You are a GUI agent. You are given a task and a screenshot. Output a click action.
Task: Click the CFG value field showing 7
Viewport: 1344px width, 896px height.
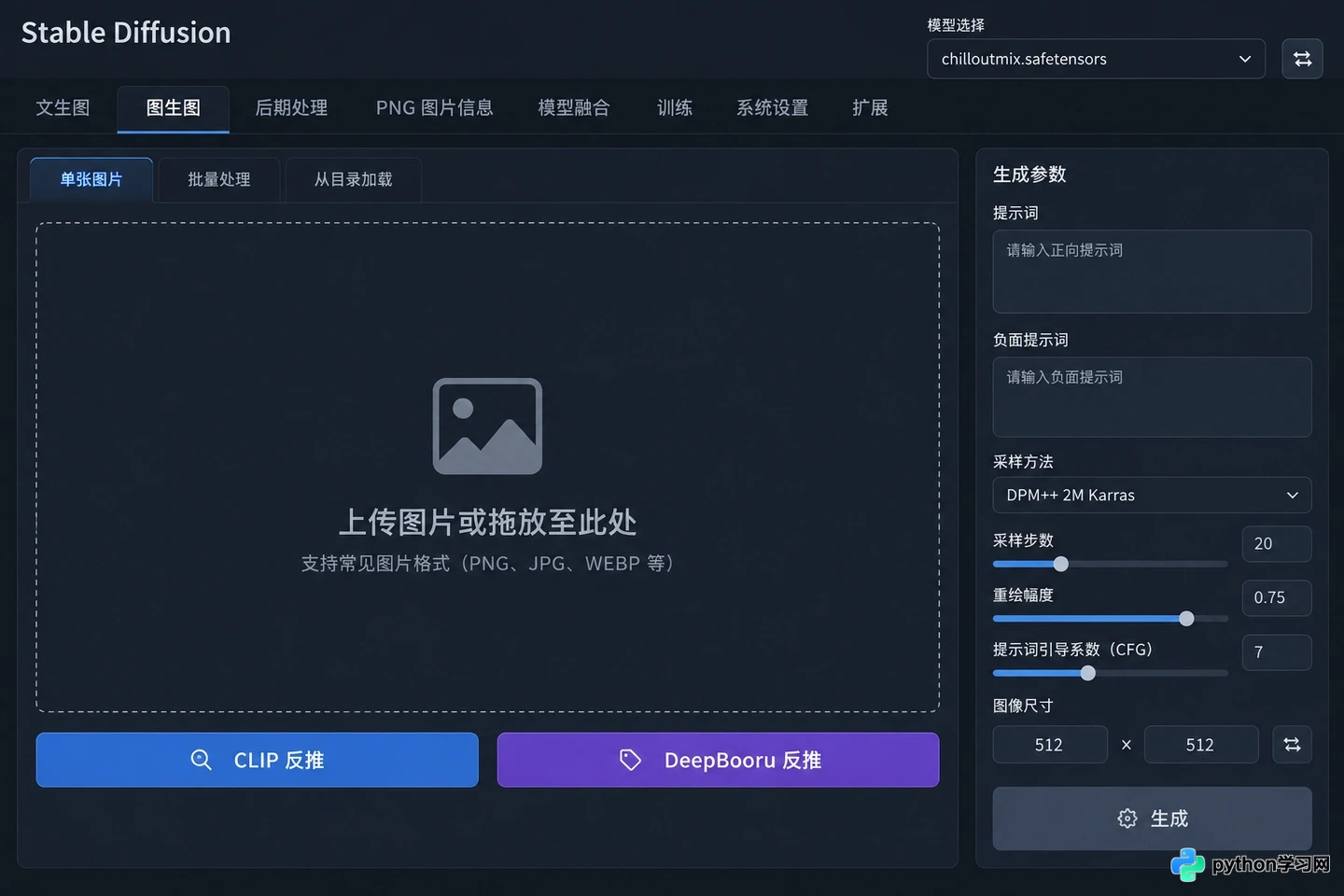[1276, 652]
